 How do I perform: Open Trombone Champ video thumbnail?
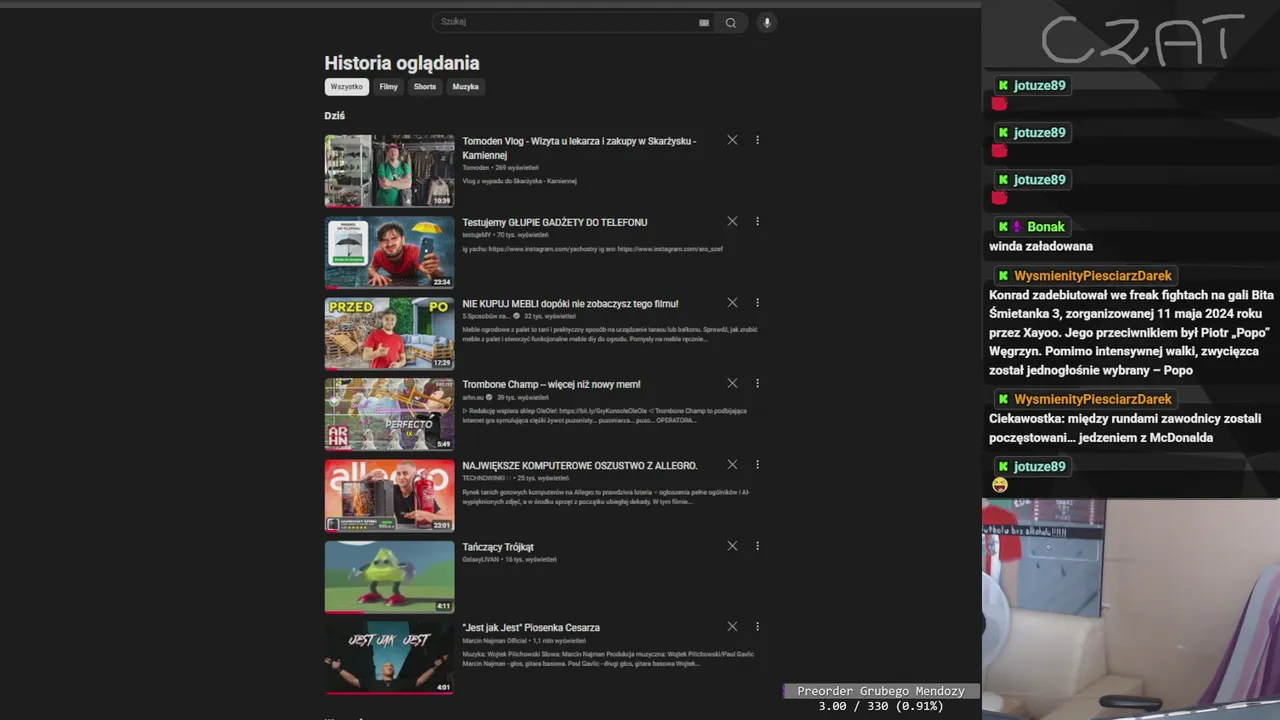pos(389,414)
